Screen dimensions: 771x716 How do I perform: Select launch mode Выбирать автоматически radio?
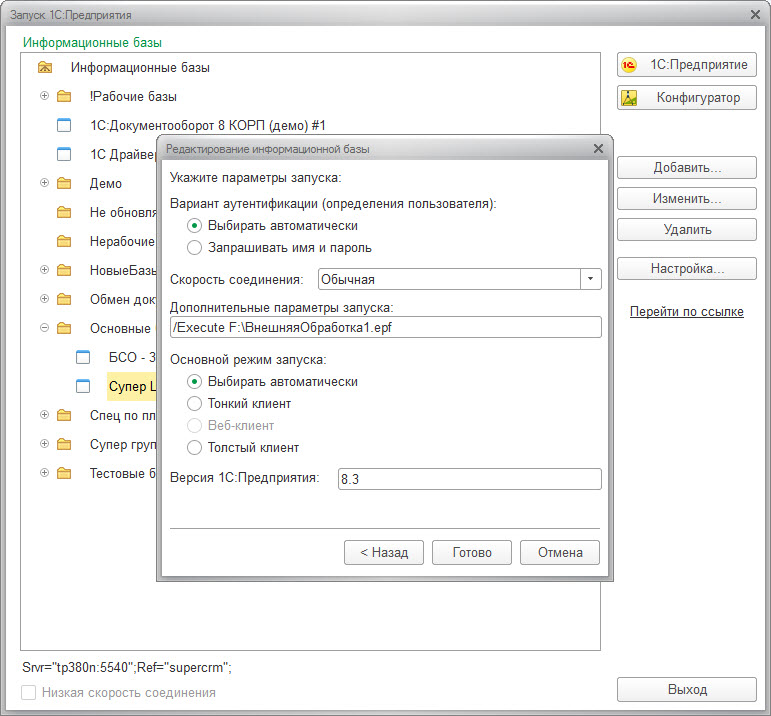(x=194, y=382)
